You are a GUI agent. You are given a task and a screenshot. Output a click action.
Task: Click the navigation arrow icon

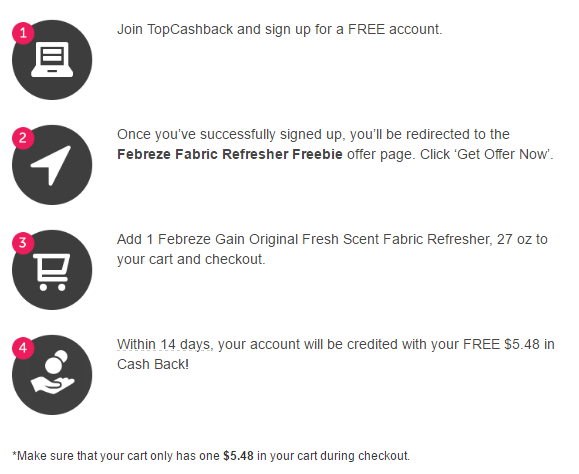[52, 165]
